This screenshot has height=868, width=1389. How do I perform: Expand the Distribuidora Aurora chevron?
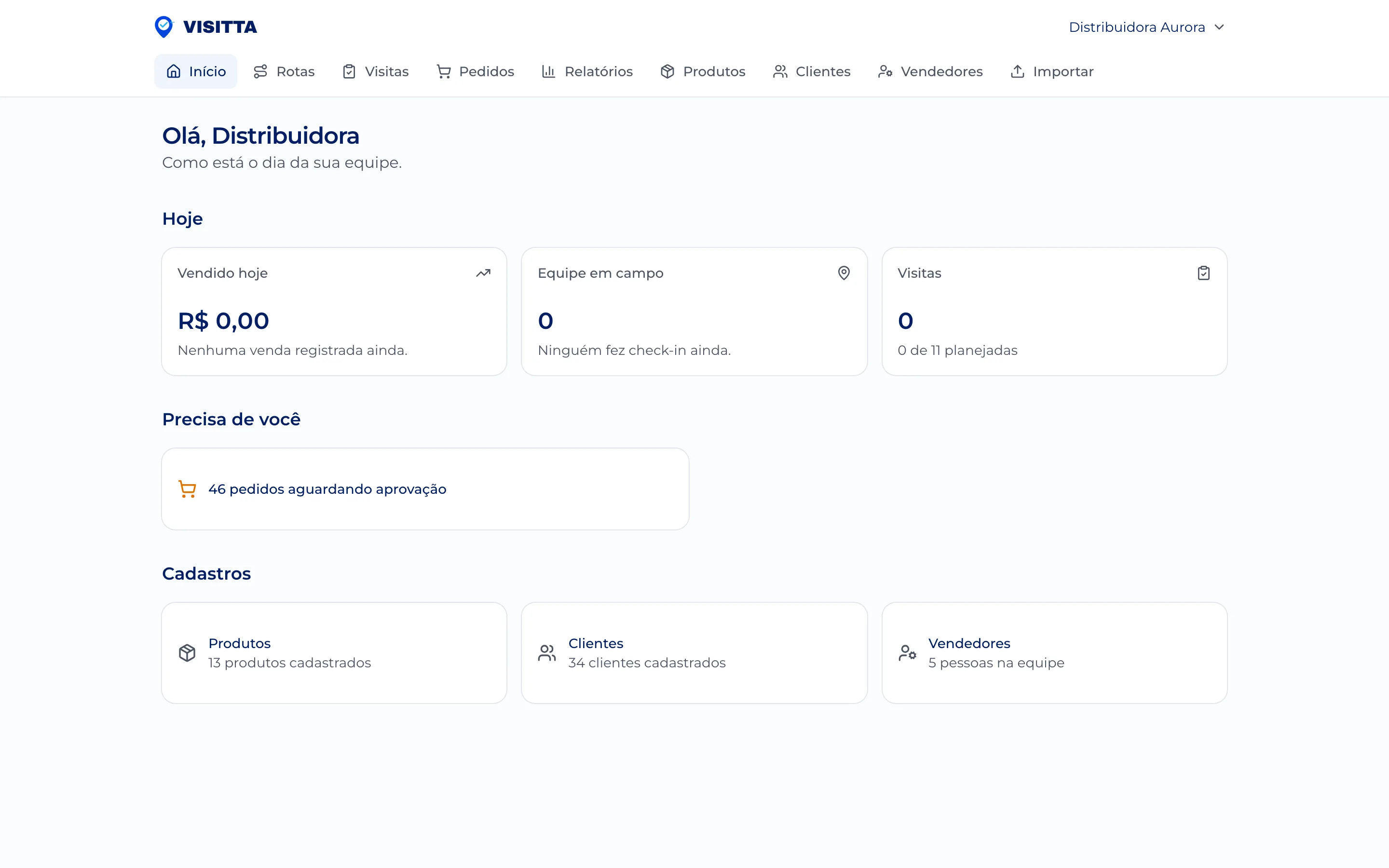pyautogui.click(x=1220, y=27)
